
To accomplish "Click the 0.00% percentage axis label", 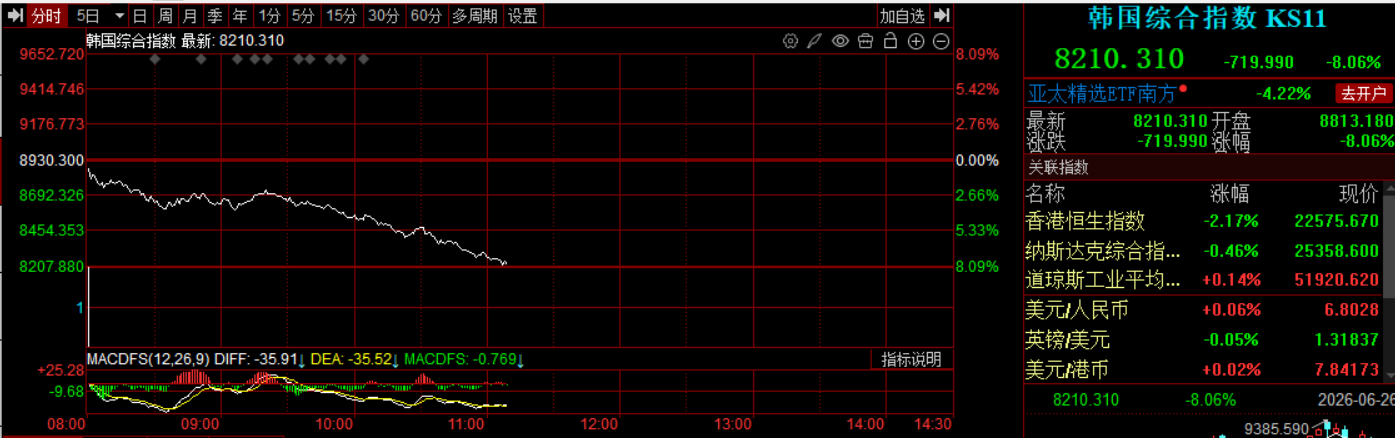I will [x=978, y=160].
